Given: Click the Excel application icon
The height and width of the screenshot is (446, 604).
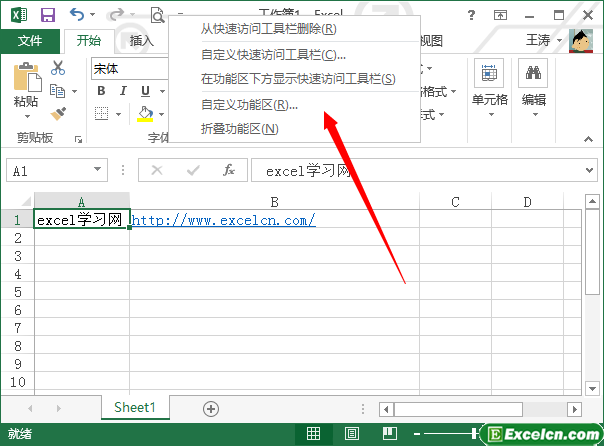Looking at the screenshot, I should point(19,15).
